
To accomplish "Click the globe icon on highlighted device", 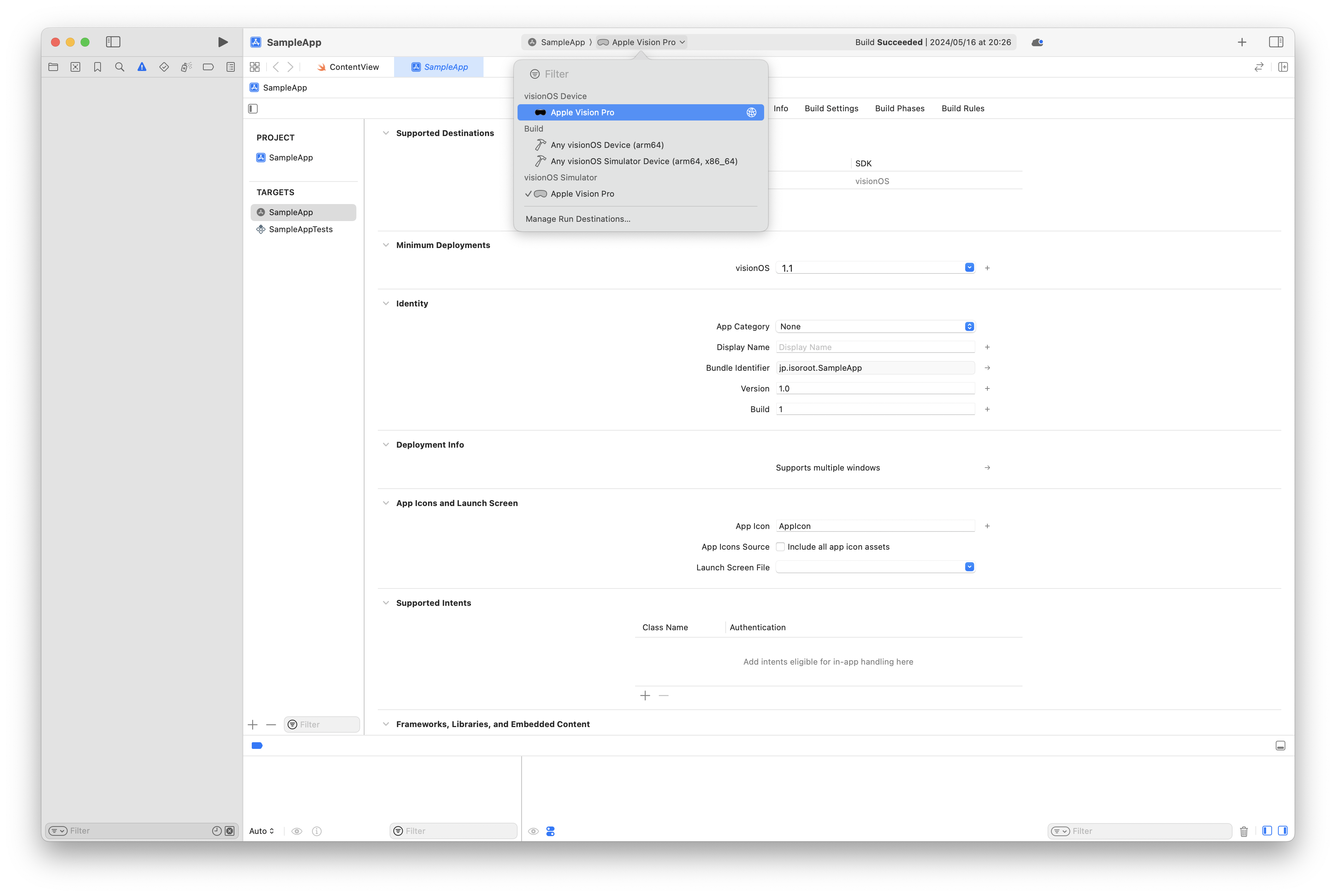I will (752, 113).
